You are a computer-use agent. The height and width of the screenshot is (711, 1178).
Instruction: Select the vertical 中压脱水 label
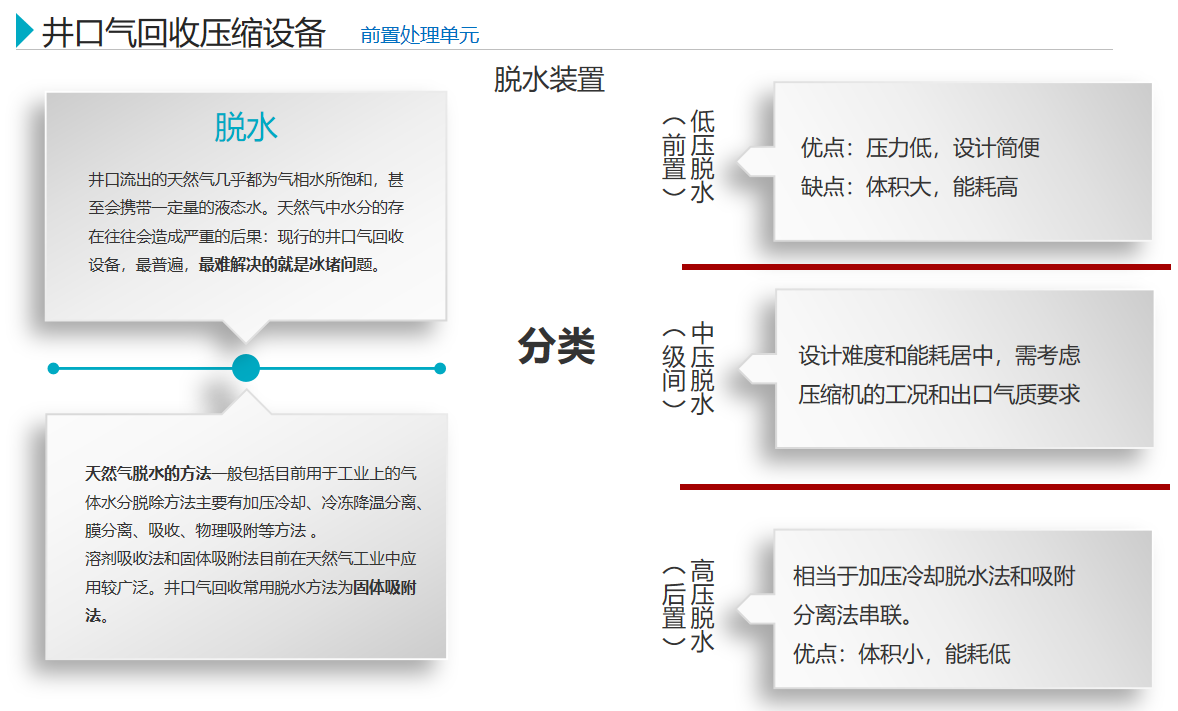(x=702, y=368)
